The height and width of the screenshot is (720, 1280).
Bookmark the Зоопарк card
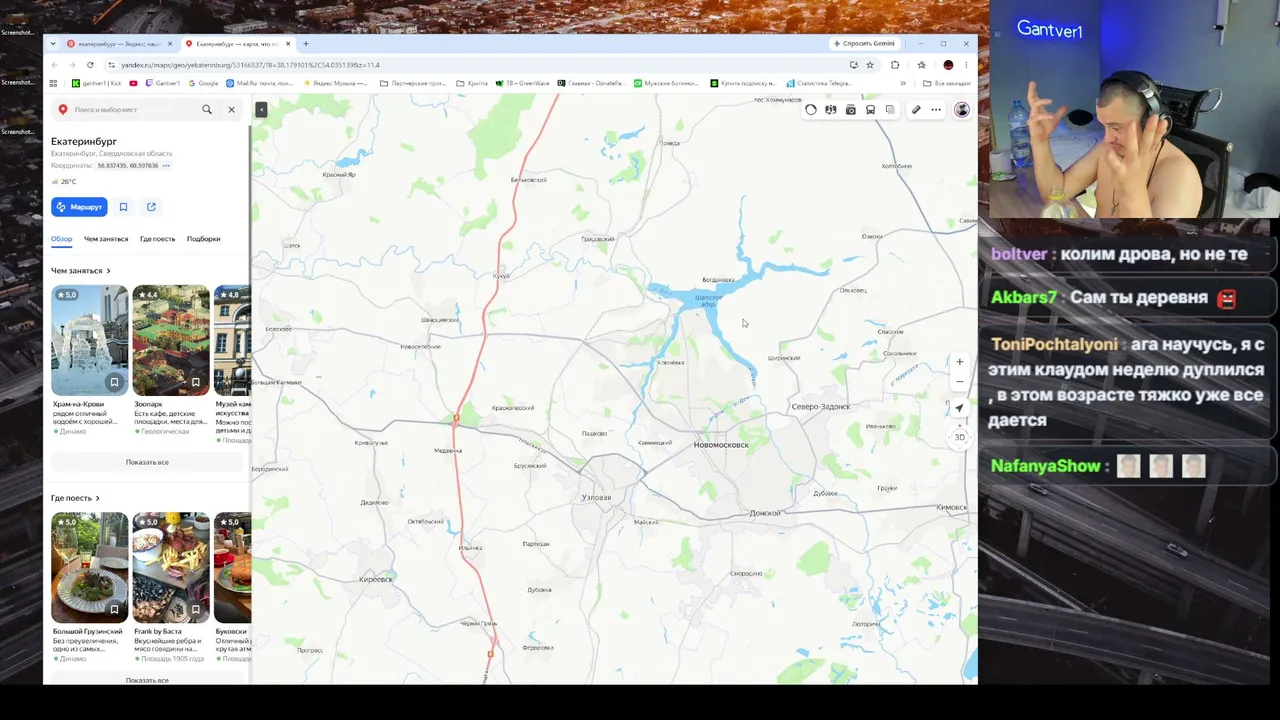[195, 382]
